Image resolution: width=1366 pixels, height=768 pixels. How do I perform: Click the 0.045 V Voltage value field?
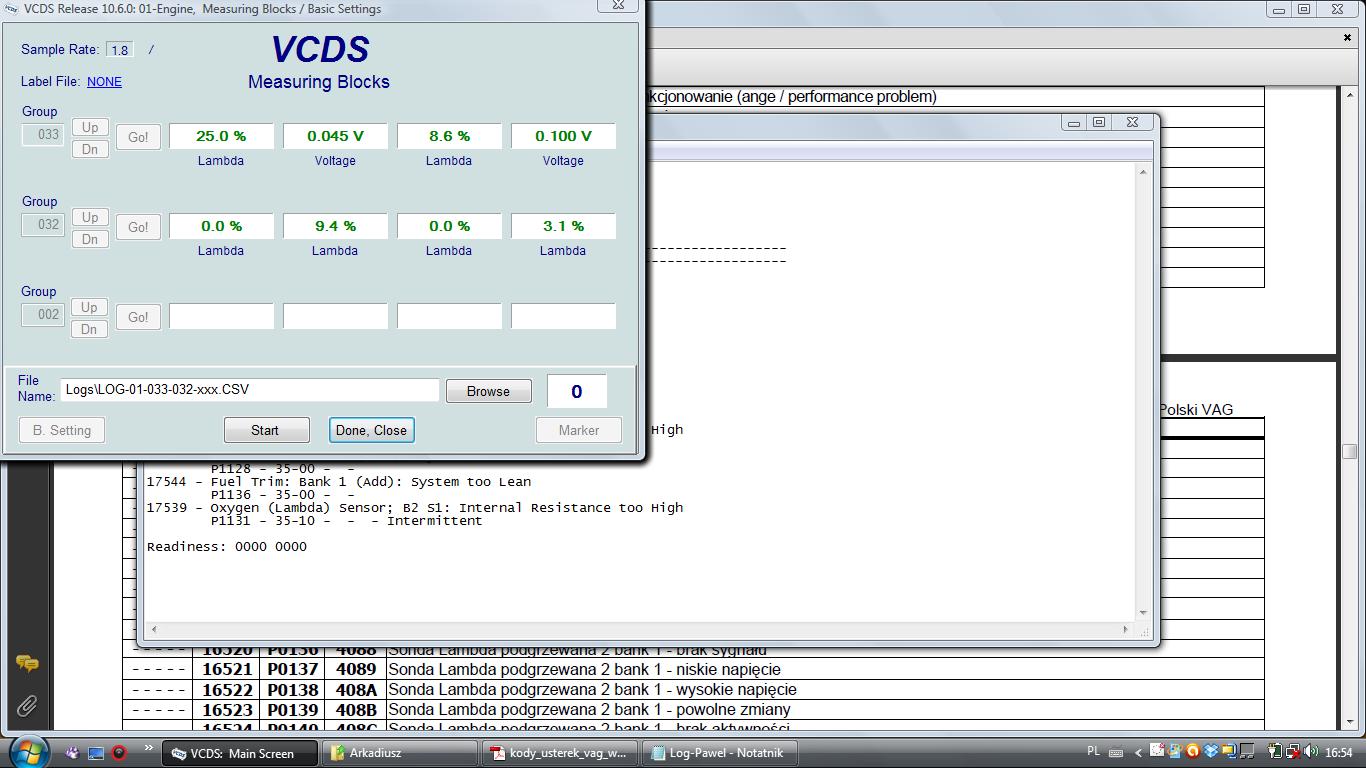[x=335, y=136]
